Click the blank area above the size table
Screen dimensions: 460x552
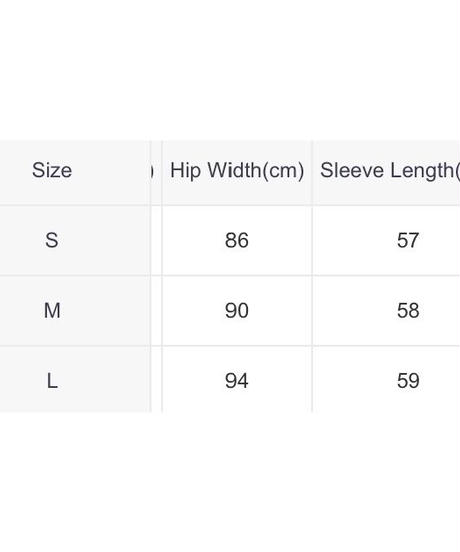point(230,70)
